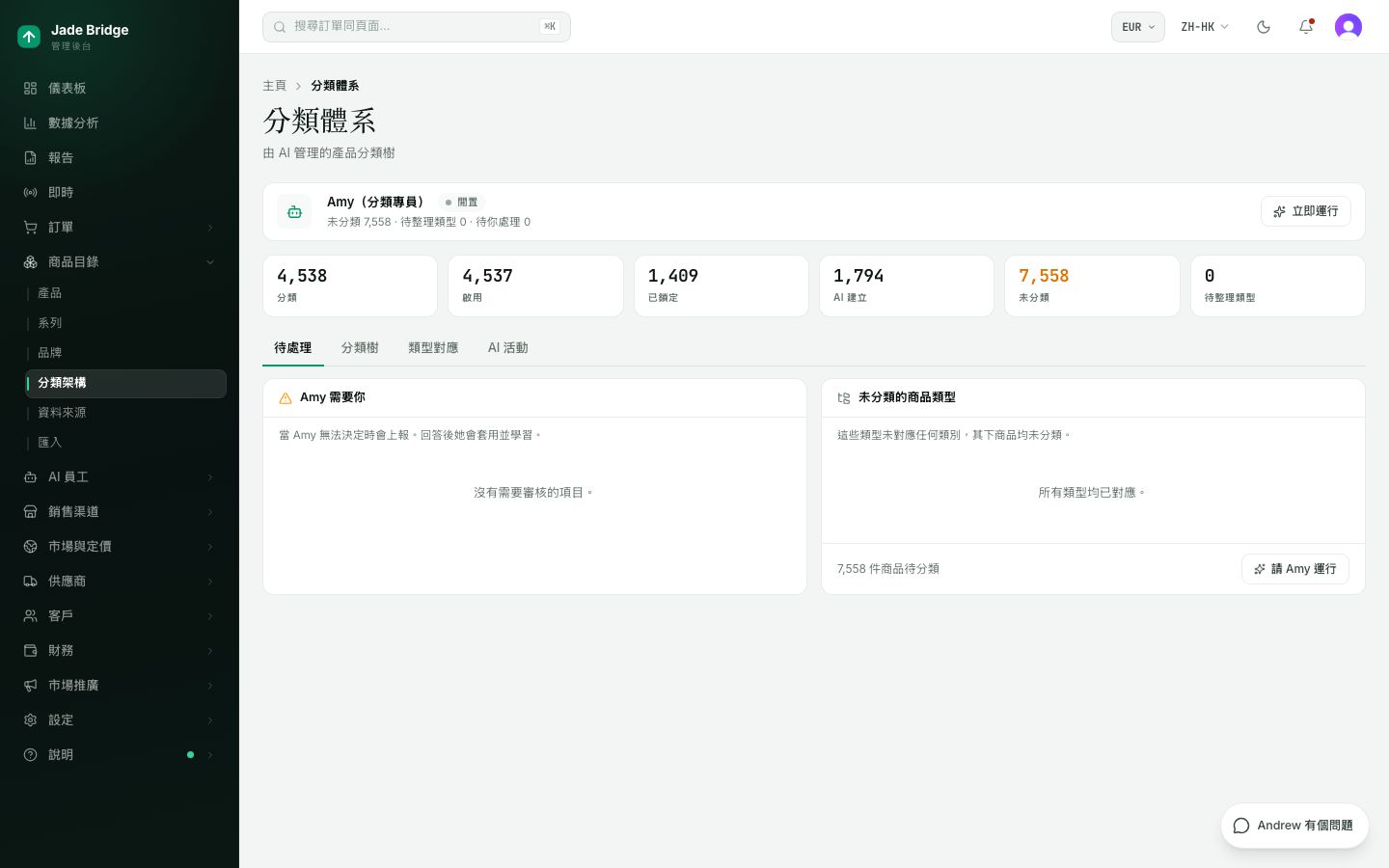Click tree icon beside 未分類的商品類型
The height and width of the screenshot is (868, 1389).
click(844, 398)
